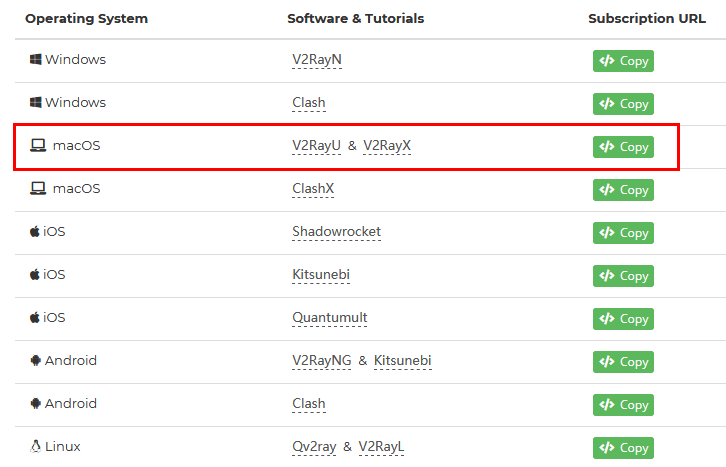This screenshot has width=726, height=467.
Task: Click the Linux penguin icon
Action: pyautogui.click(x=35, y=447)
